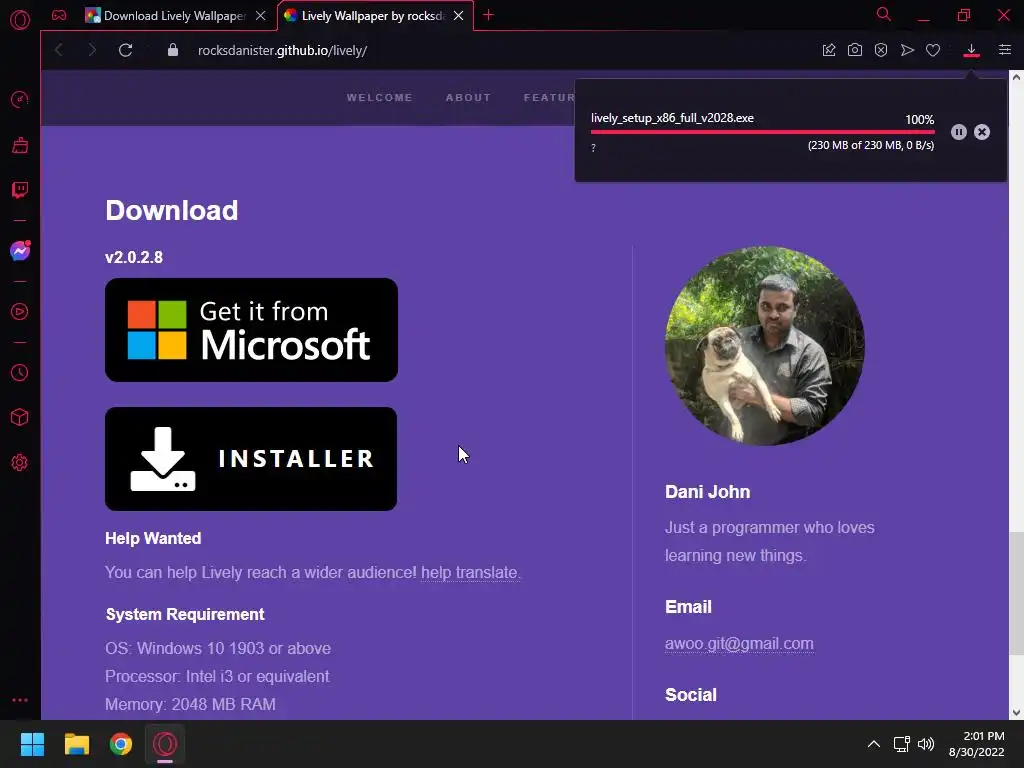Click the share page icon in address bar
Image resolution: width=1024 pixels, height=768 pixels.
click(x=829, y=50)
